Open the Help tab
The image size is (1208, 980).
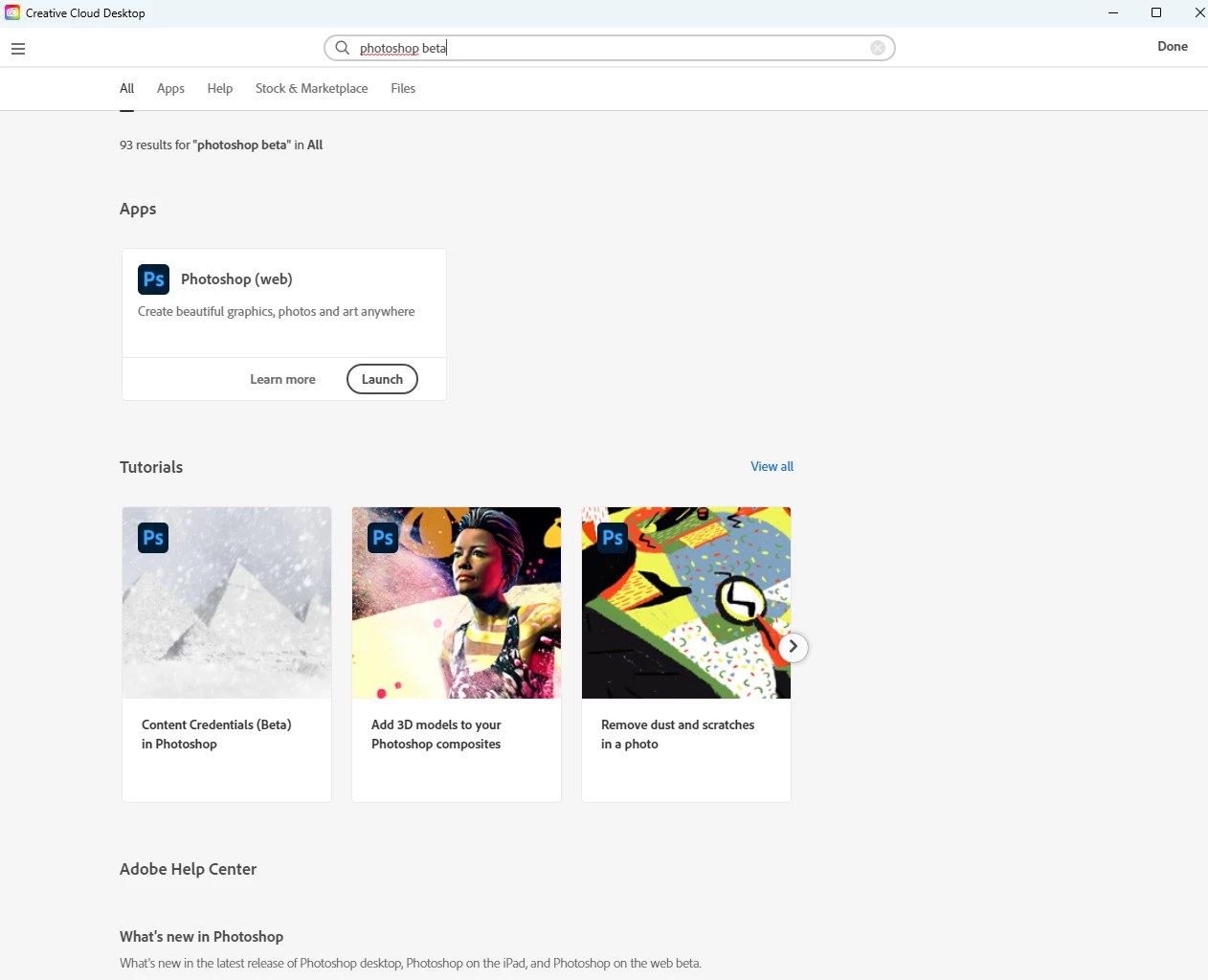[220, 88]
